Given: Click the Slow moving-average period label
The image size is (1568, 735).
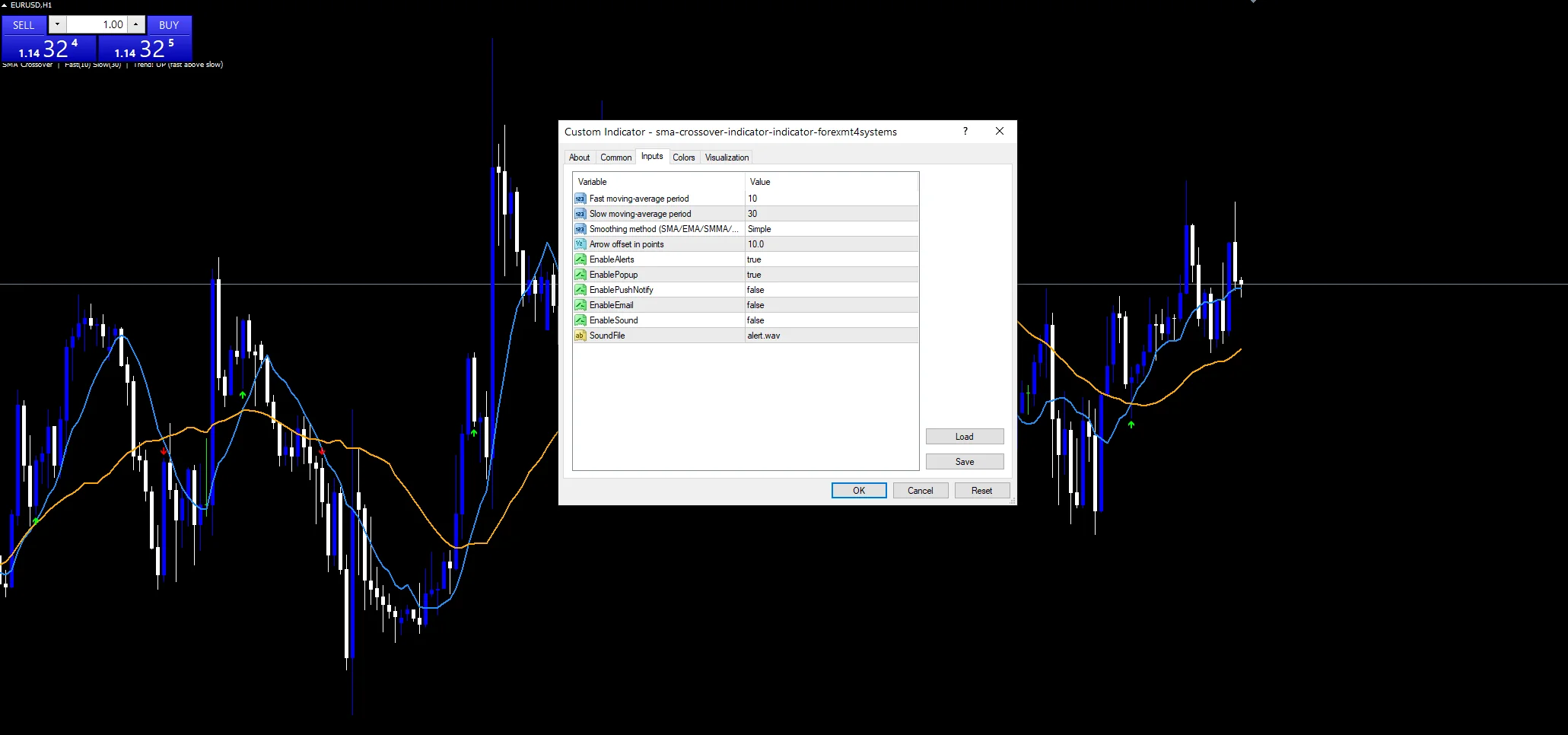Looking at the screenshot, I should pos(640,214).
